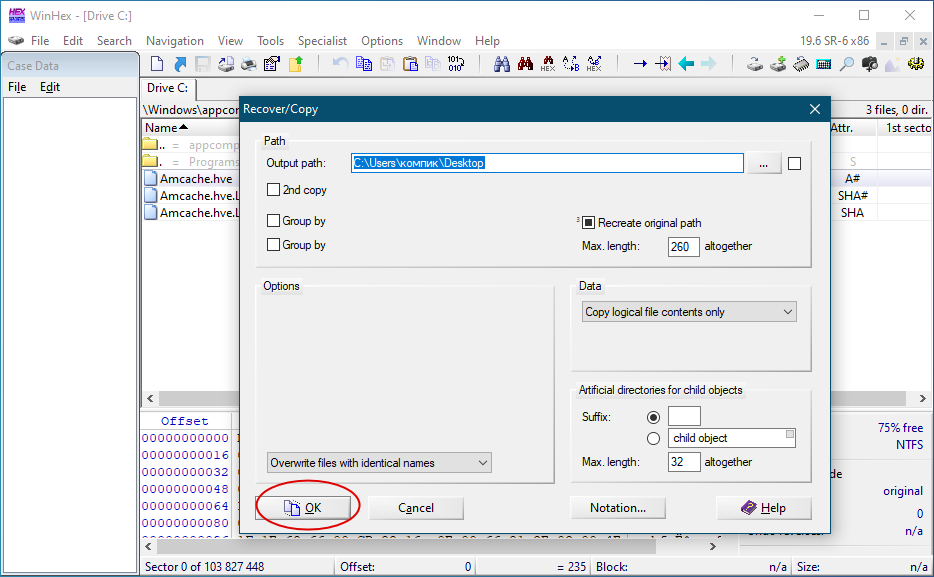Click the Go to offset arrow icon
Screen dimensions: 934x577
click(x=640, y=64)
